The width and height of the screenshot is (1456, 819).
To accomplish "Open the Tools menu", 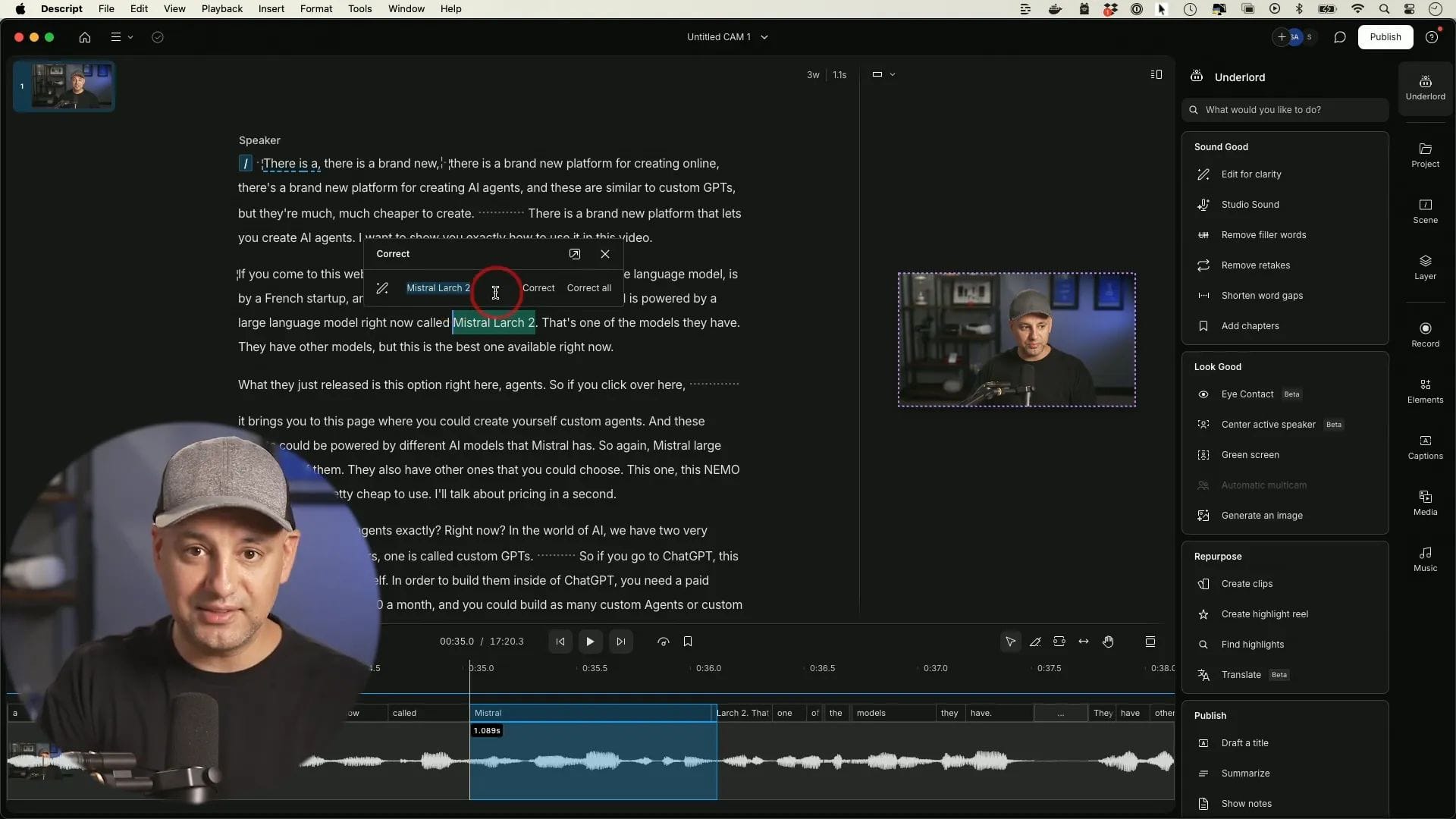I will [360, 9].
